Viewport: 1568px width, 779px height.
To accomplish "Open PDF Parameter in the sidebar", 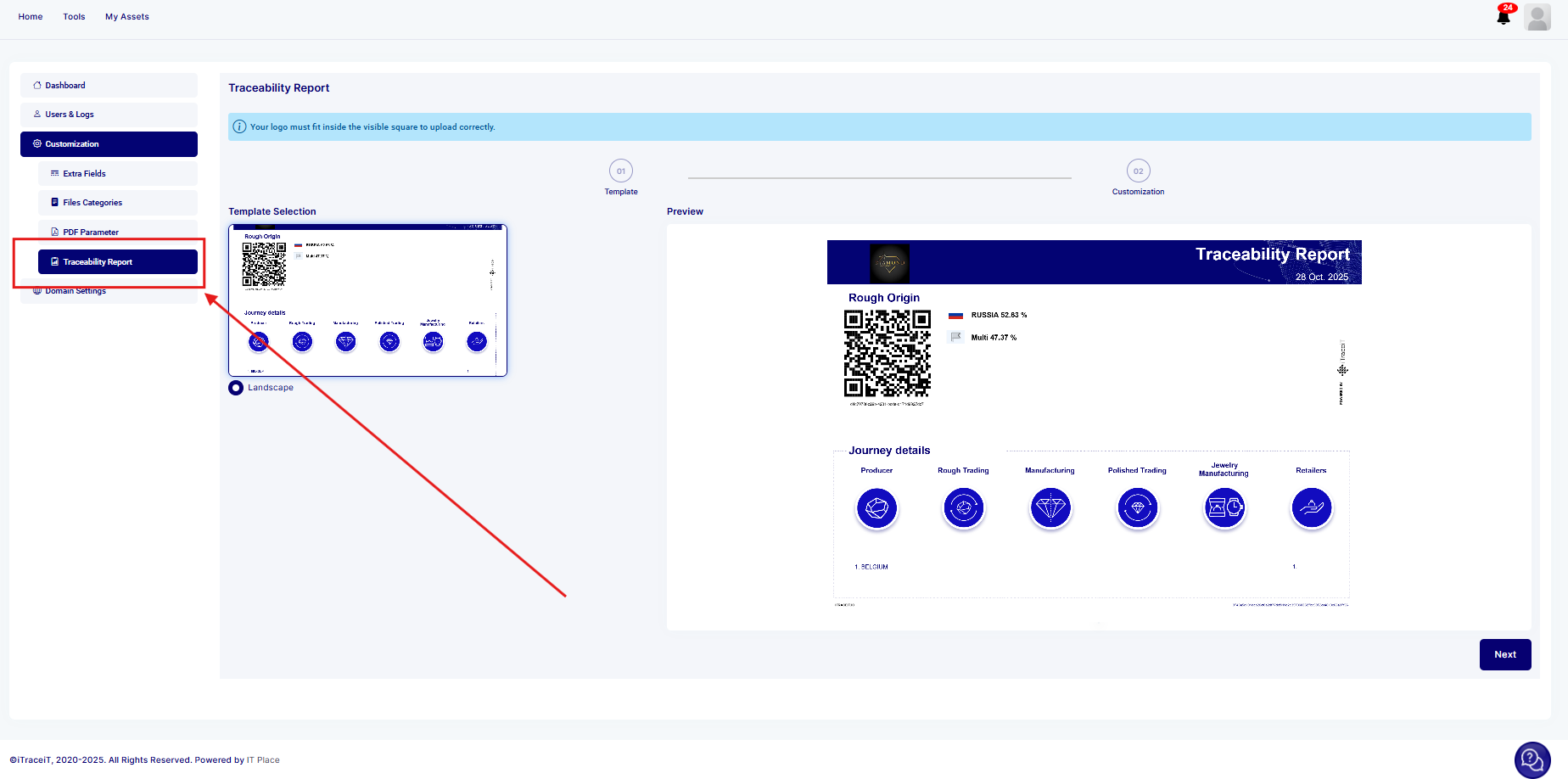I will [90, 233].
